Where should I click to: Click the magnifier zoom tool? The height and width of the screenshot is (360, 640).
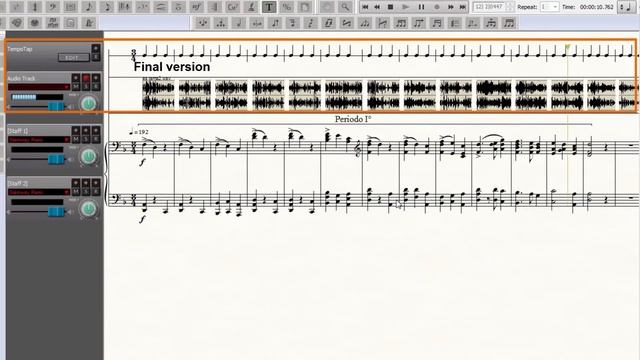click(345, 7)
